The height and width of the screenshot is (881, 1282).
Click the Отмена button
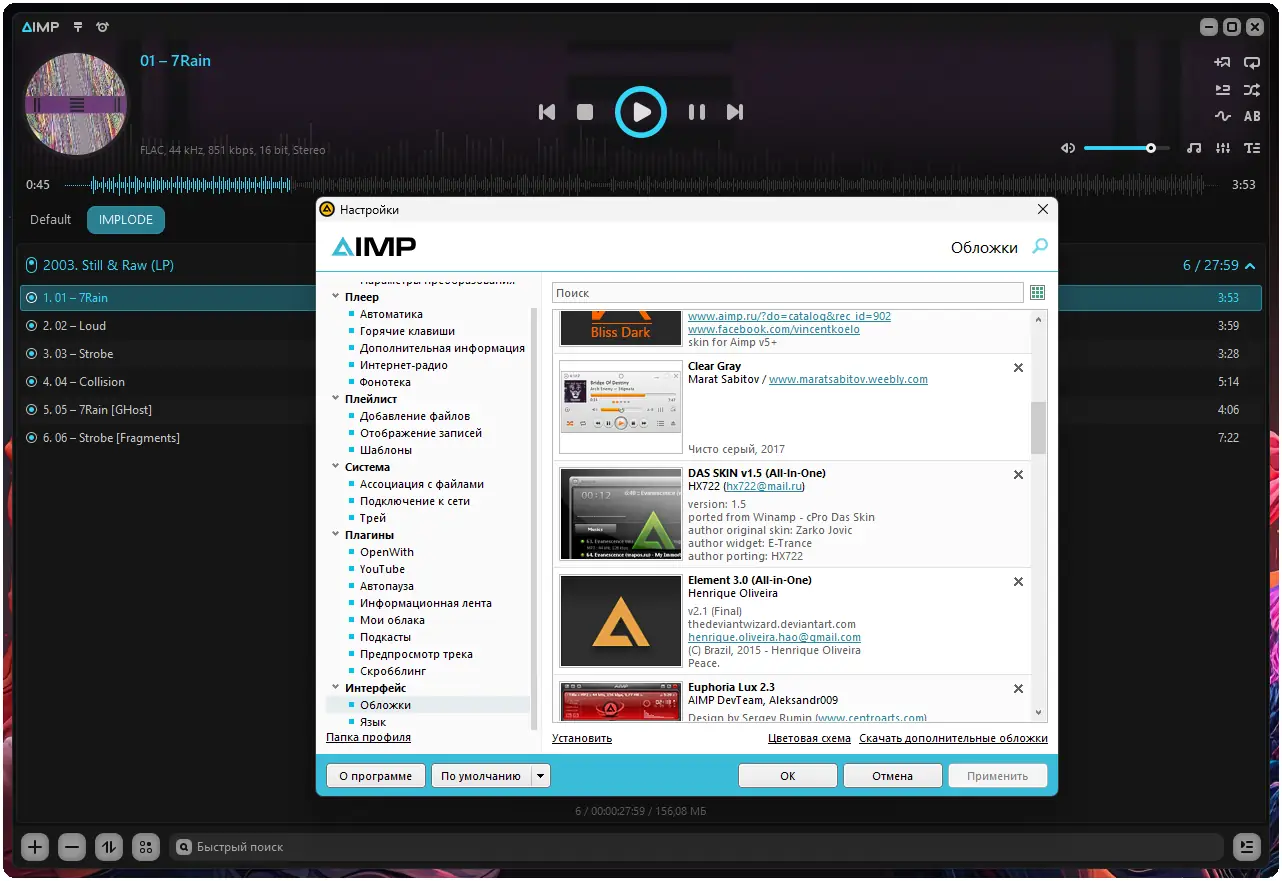click(892, 776)
